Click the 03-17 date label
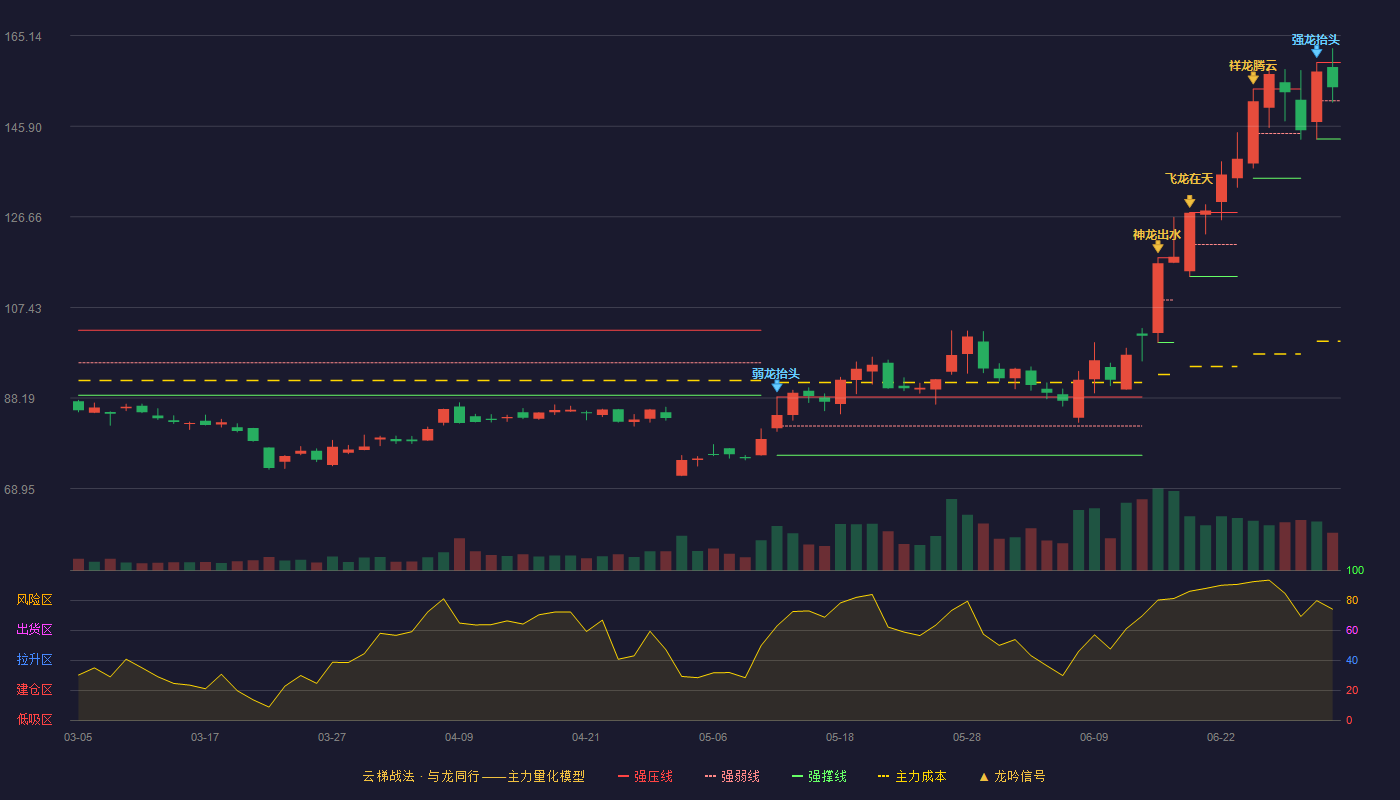Image resolution: width=1400 pixels, height=800 pixels. (205, 737)
